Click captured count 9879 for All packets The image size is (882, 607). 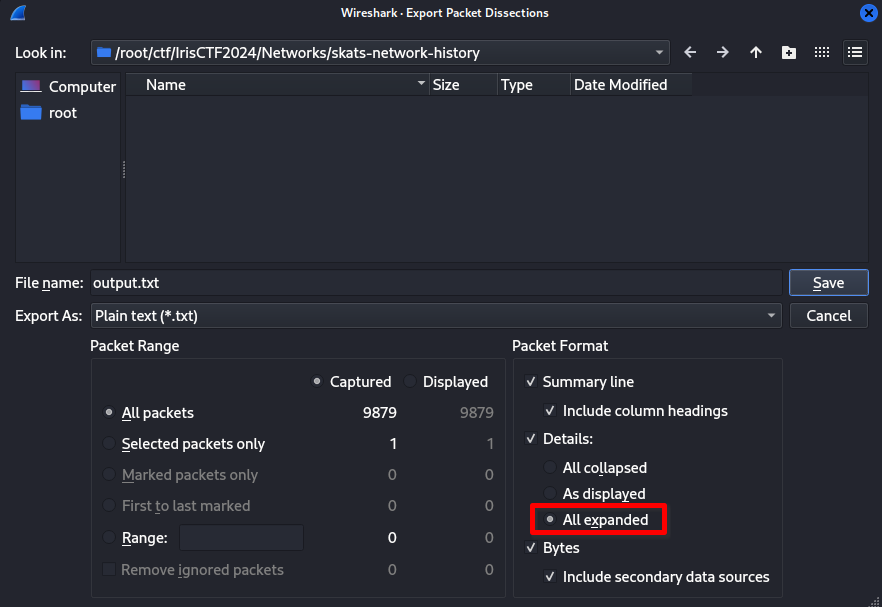380,412
